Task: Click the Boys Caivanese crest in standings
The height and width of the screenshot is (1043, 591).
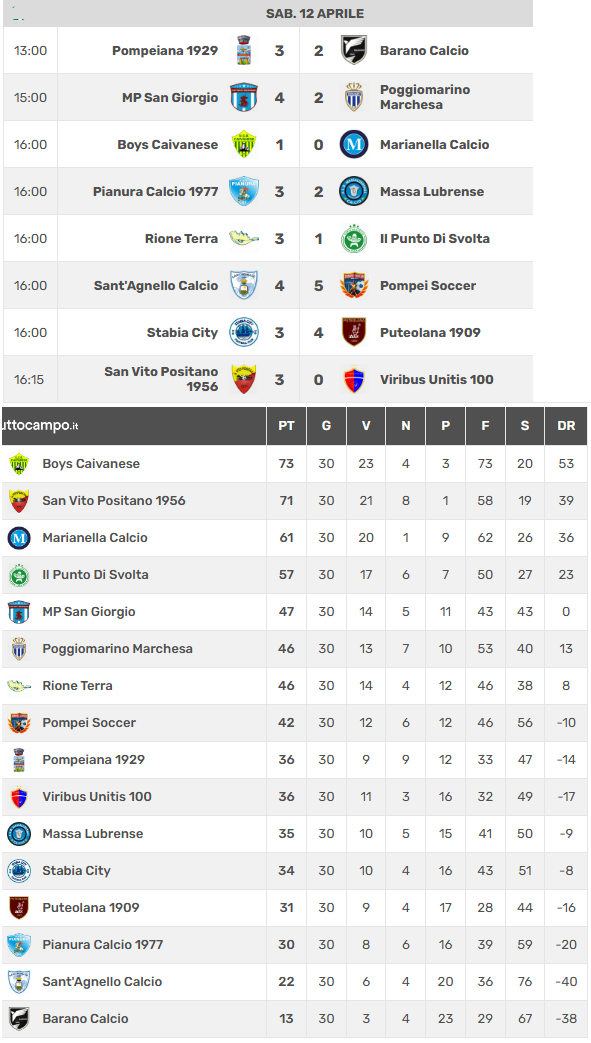Action: pos(19,464)
